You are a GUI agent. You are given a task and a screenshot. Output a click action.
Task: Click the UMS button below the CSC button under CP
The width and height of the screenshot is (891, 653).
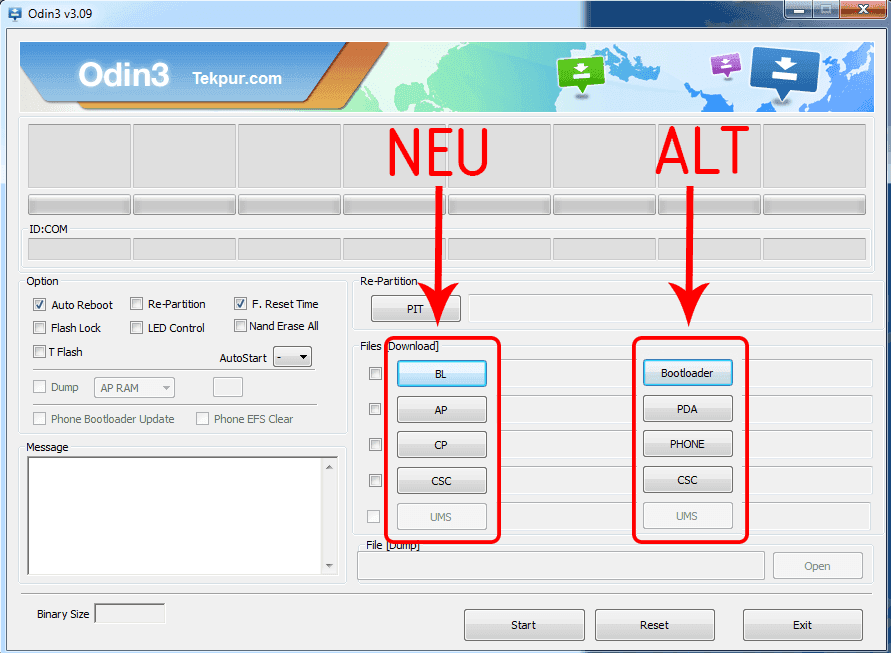click(x=442, y=517)
